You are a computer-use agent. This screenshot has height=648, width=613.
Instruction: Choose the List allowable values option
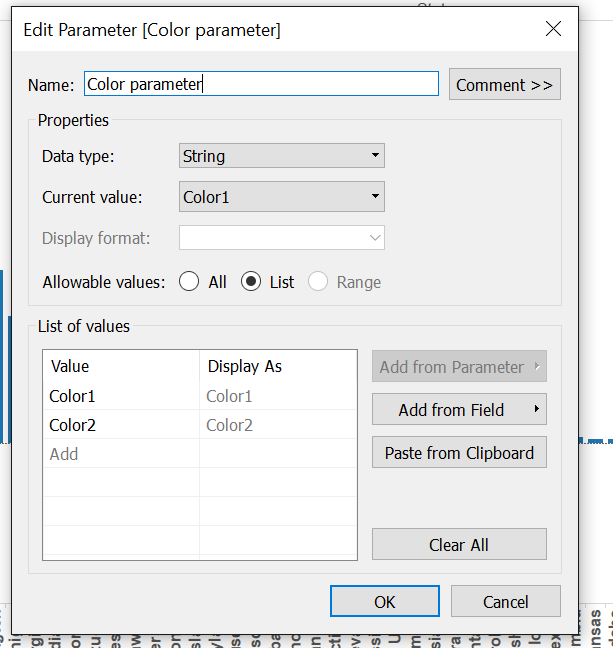(x=252, y=282)
